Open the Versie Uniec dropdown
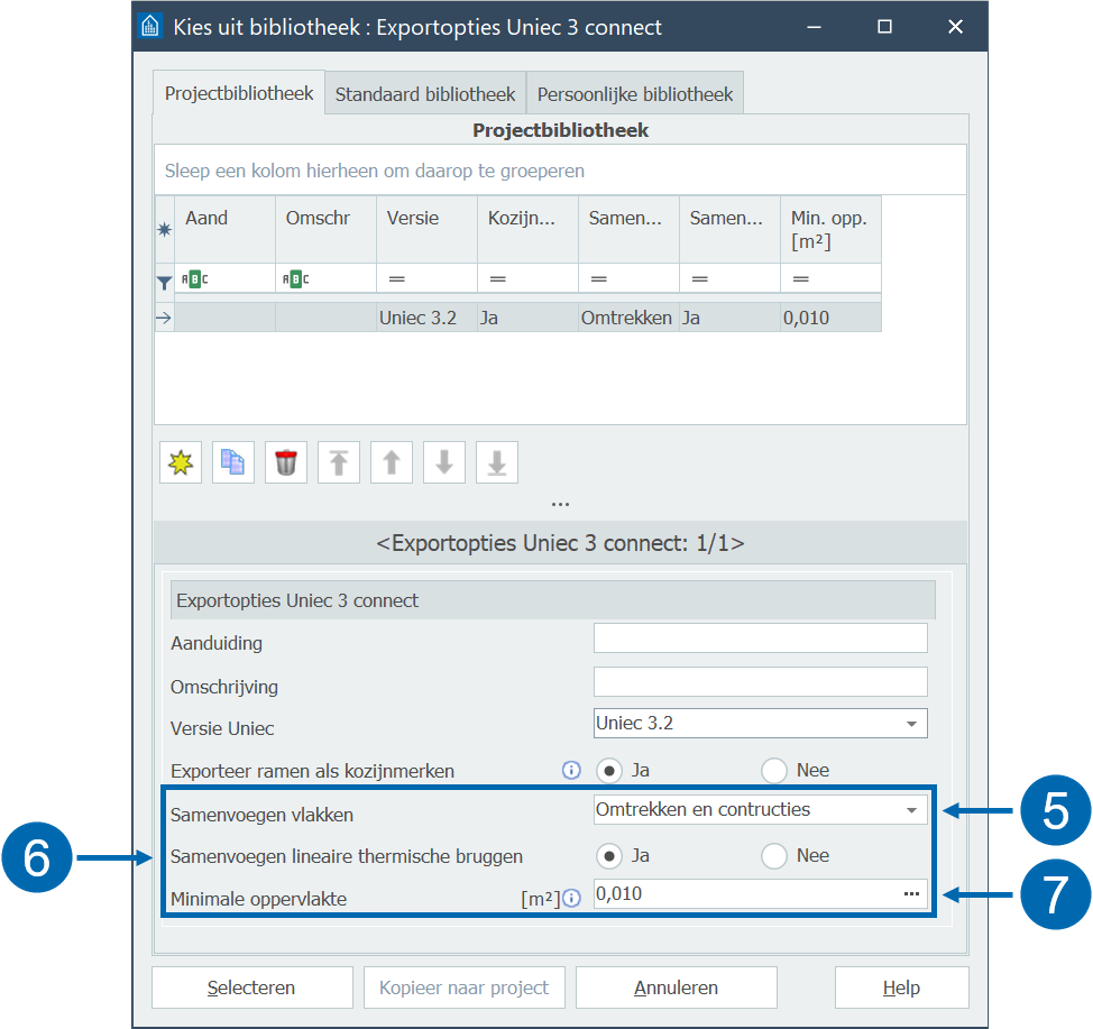Screen dimensions: 1093x1029 click(x=911, y=723)
